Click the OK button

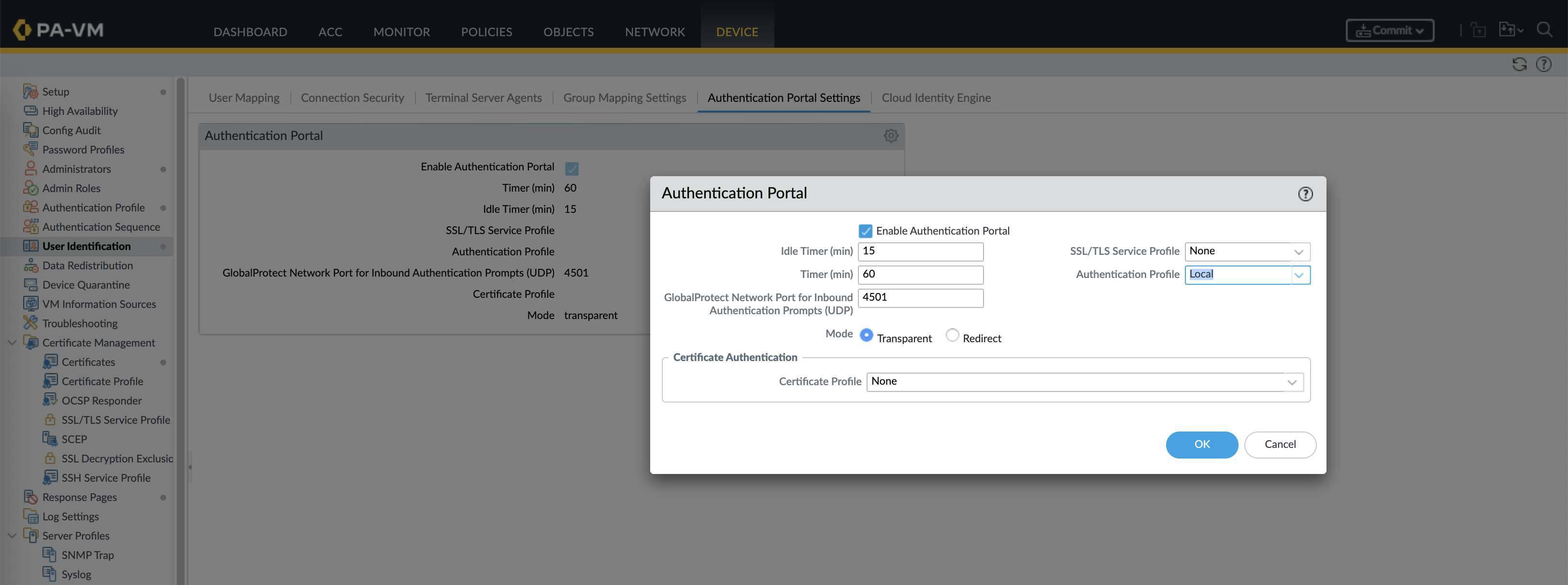pyautogui.click(x=1201, y=445)
